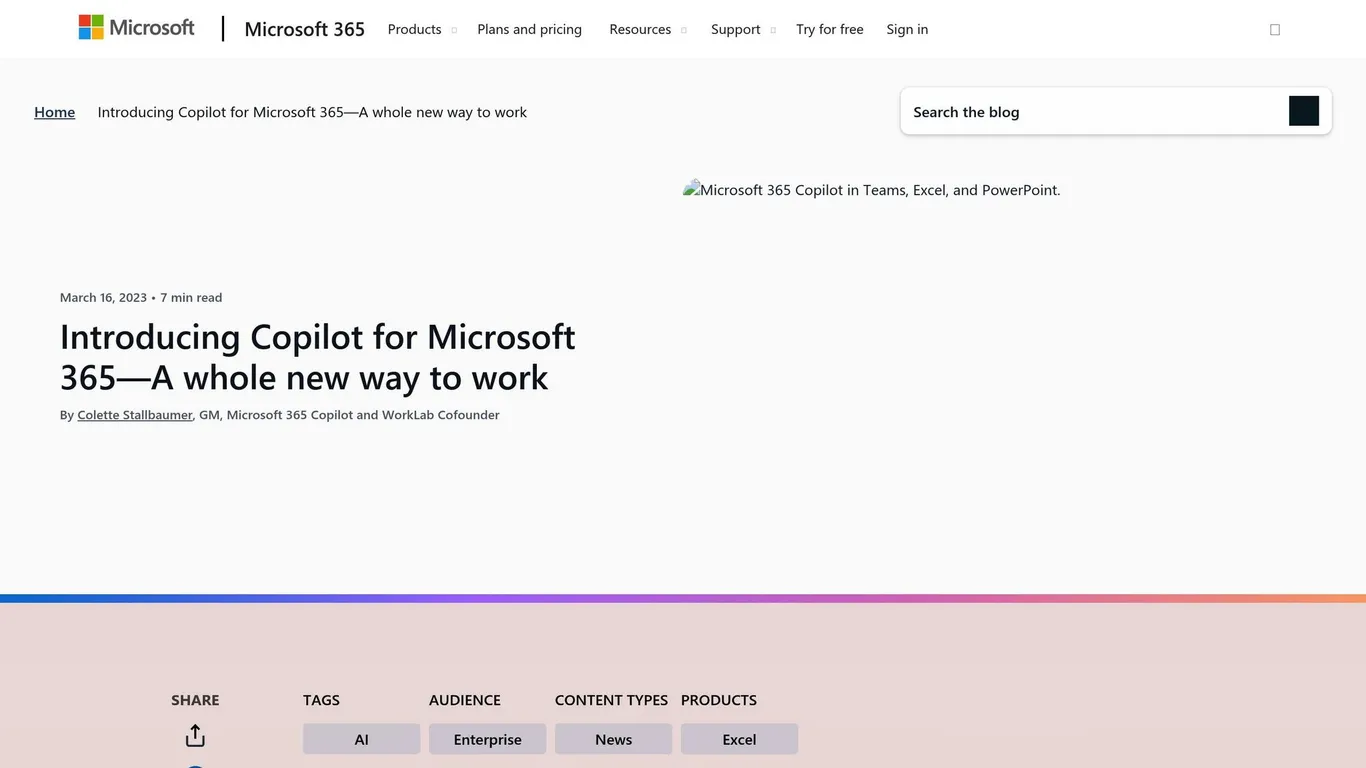Expand the Products menu
Viewport: 1366px width, 768px height.
tap(422, 29)
